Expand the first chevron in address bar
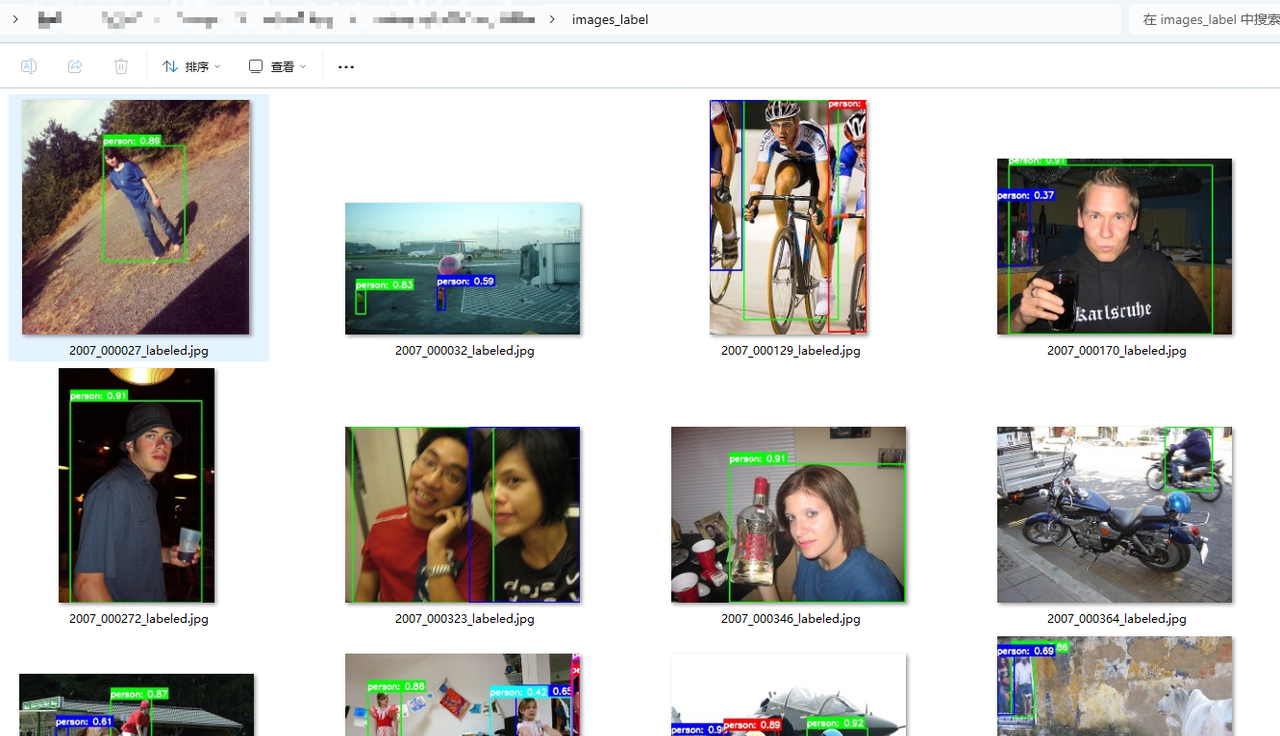Image resolution: width=1280 pixels, height=736 pixels. 15,19
